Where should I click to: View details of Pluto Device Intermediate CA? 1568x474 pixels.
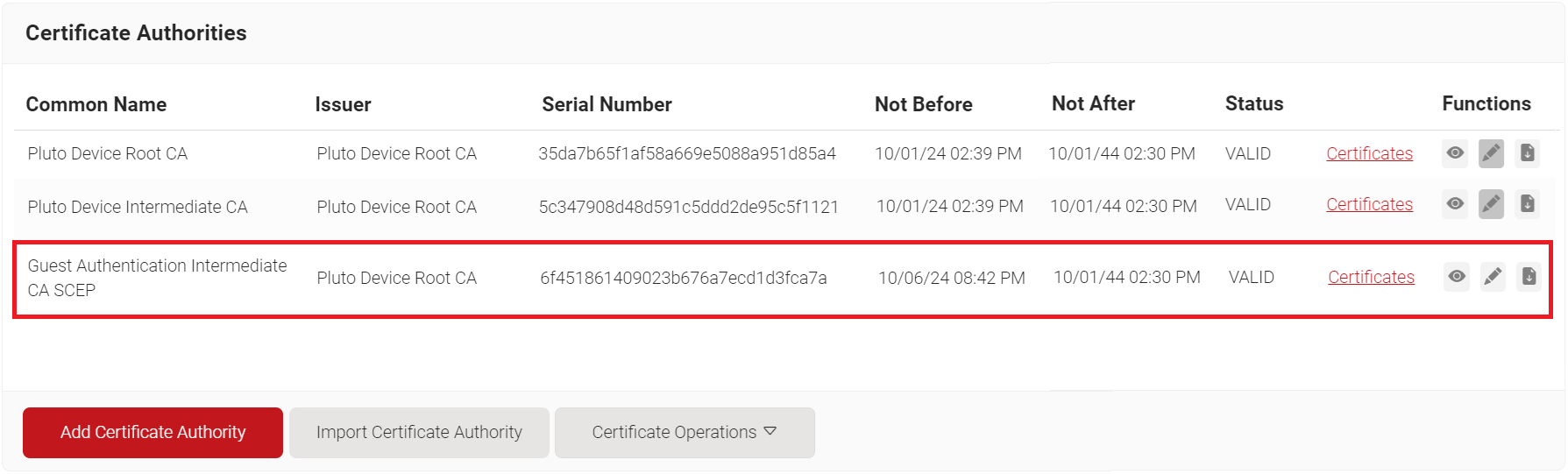coord(1455,204)
